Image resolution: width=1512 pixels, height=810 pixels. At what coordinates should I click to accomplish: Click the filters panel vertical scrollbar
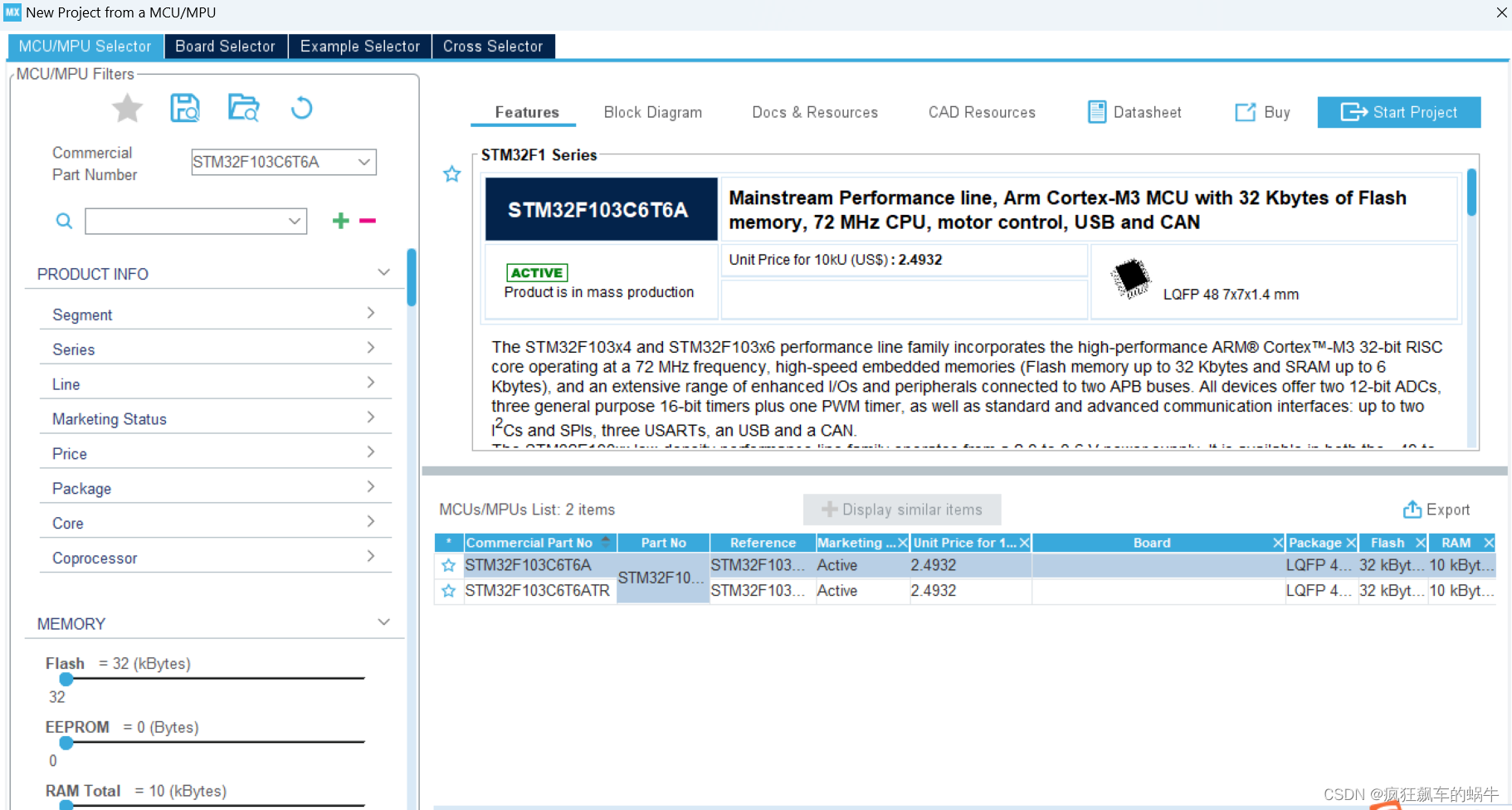[x=412, y=277]
